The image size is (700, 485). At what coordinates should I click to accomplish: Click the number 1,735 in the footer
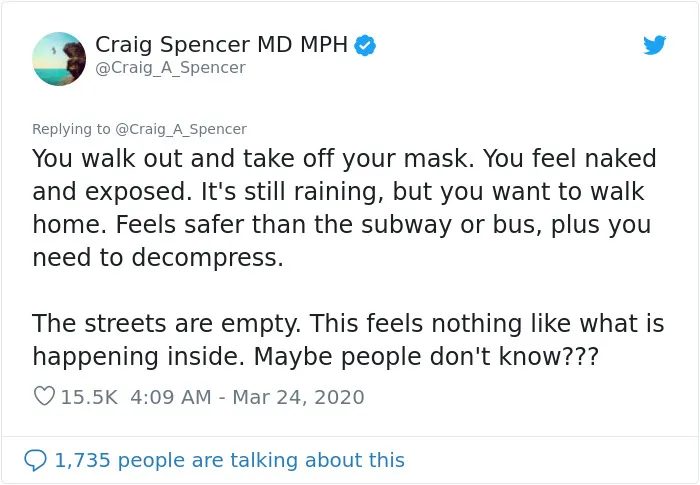pyautogui.click(x=82, y=460)
